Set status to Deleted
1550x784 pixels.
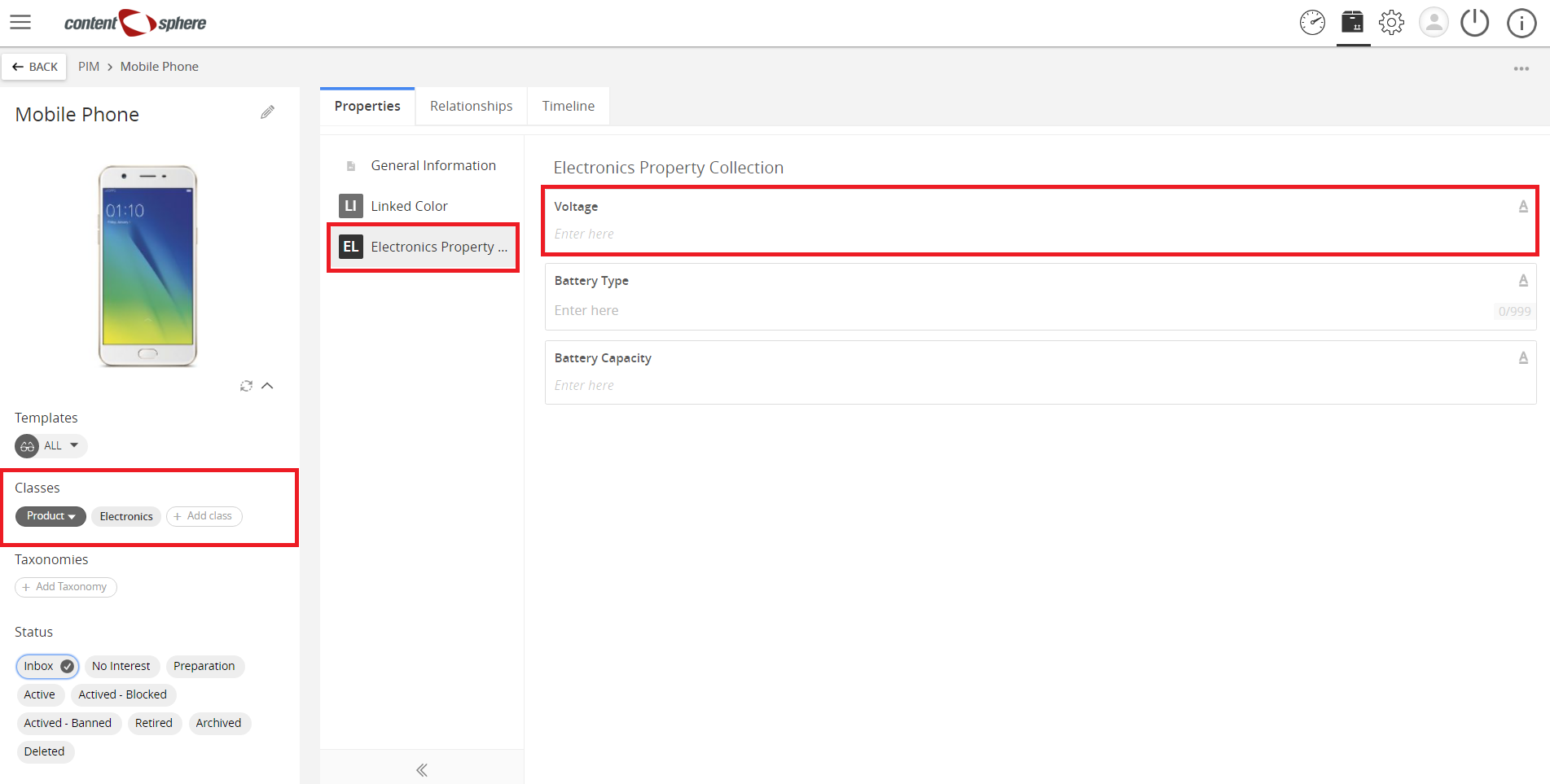(45, 751)
